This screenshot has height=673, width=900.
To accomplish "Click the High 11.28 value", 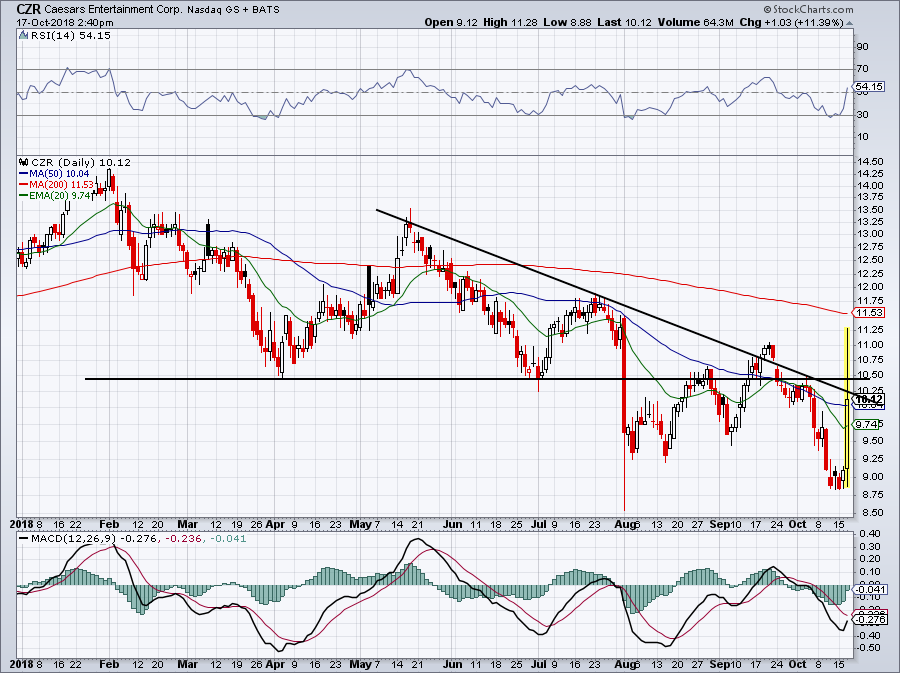I will click(x=510, y=22).
